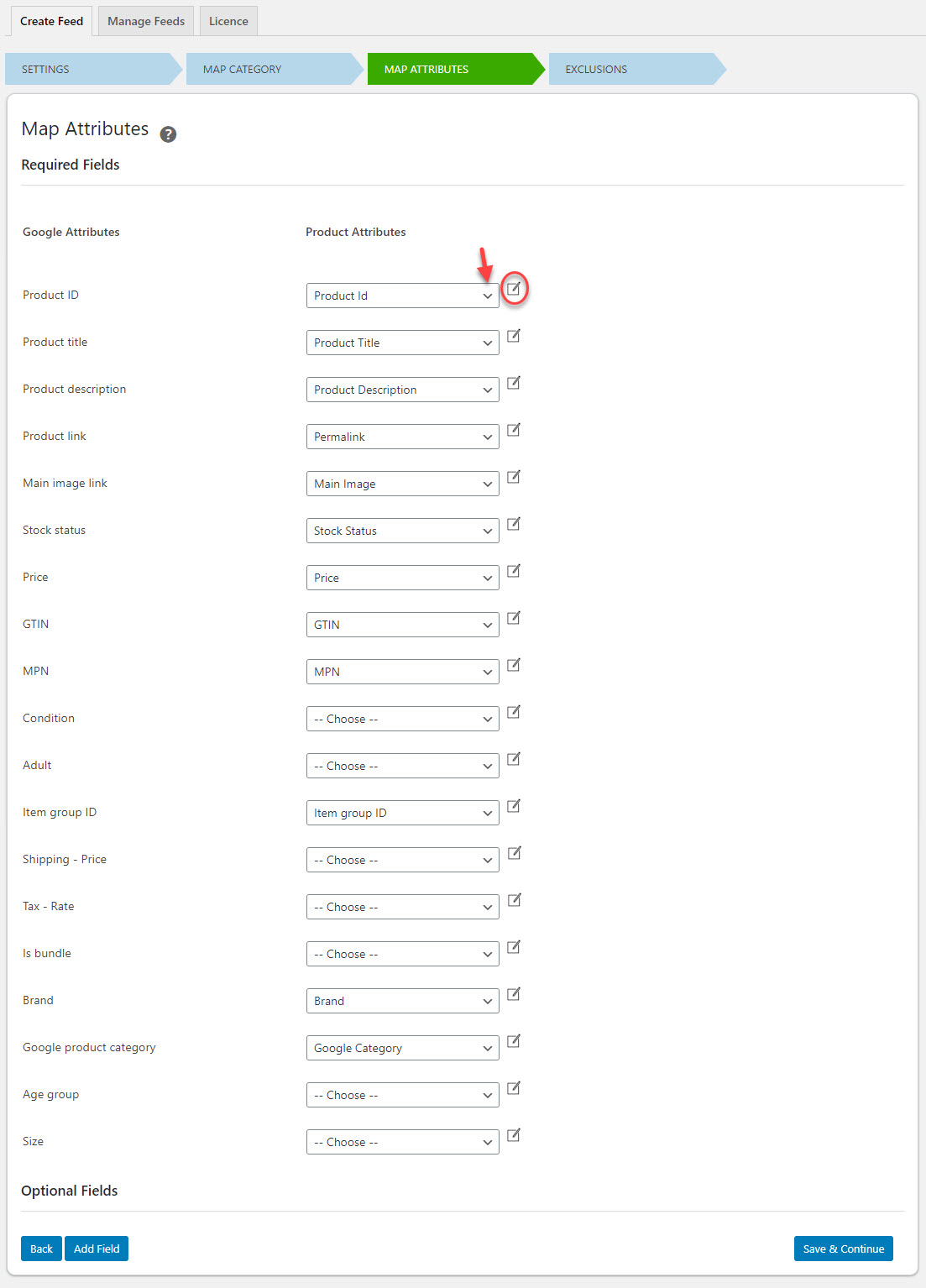Click the edit icon for Stock status
Image resolution: width=926 pixels, height=1288 pixels.
pyautogui.click(x=514, y=524)
